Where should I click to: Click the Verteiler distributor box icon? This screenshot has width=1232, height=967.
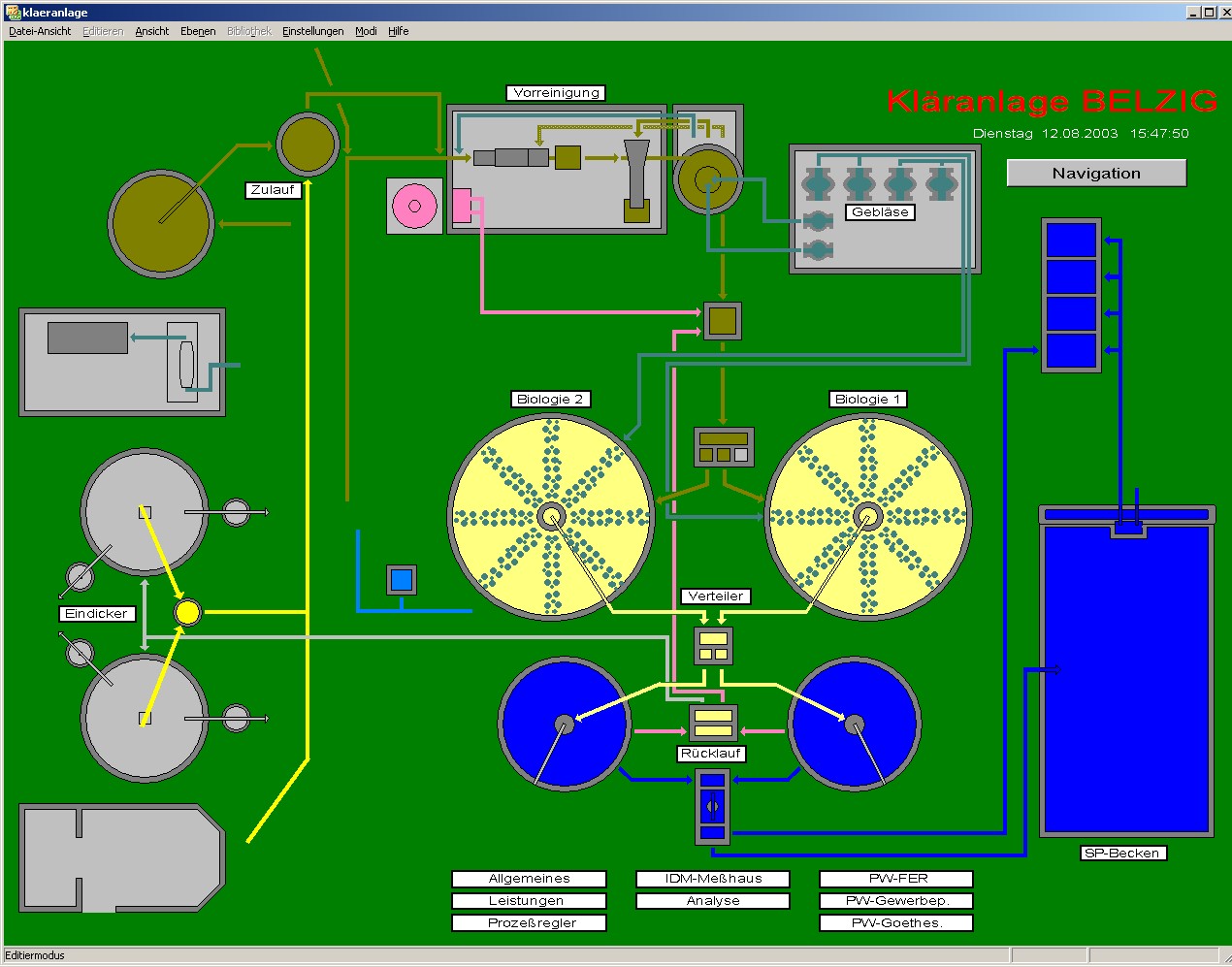pos(713,646)
